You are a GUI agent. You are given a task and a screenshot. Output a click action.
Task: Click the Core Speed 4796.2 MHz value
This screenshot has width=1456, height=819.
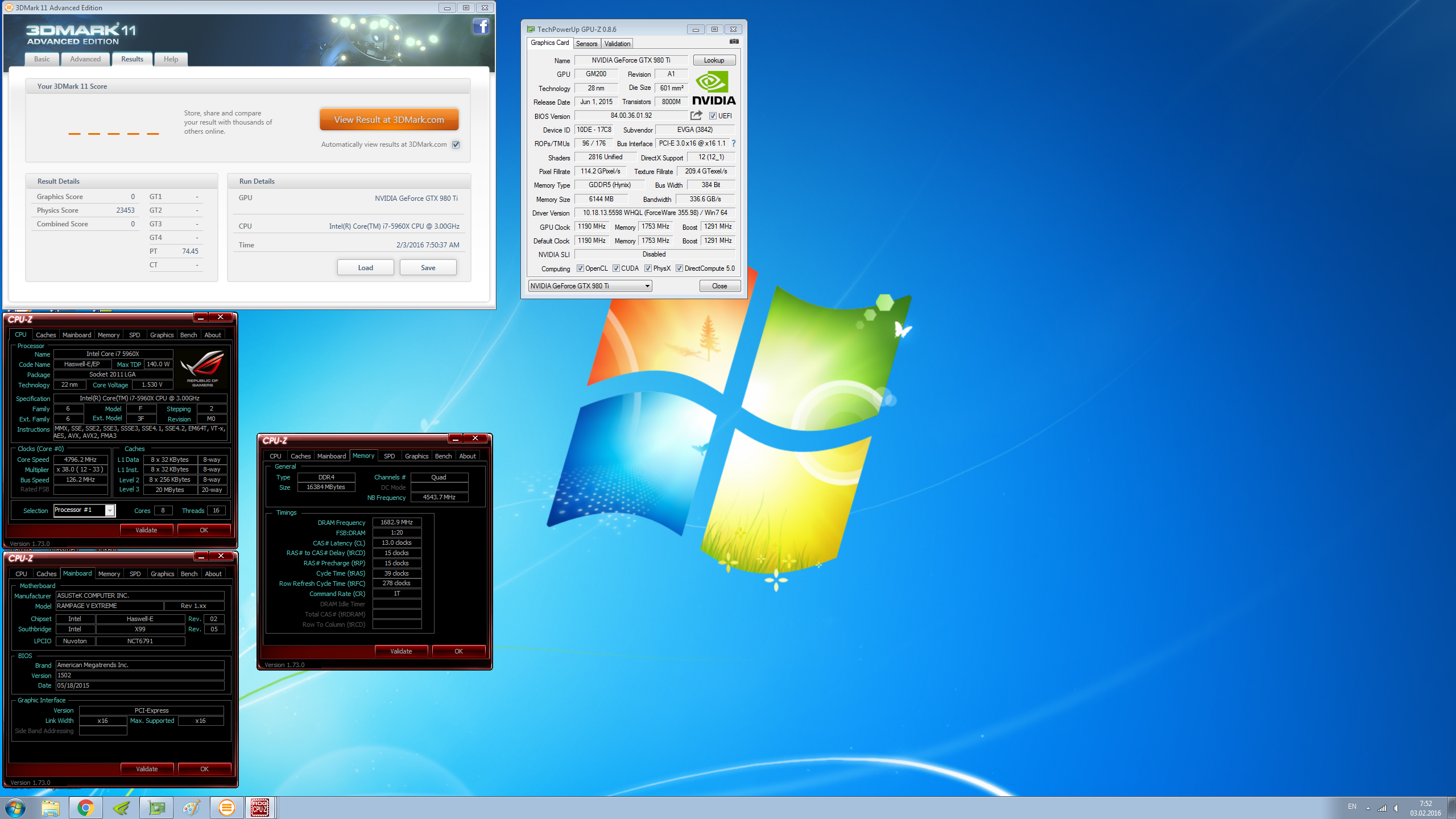[x=80, y=460]
